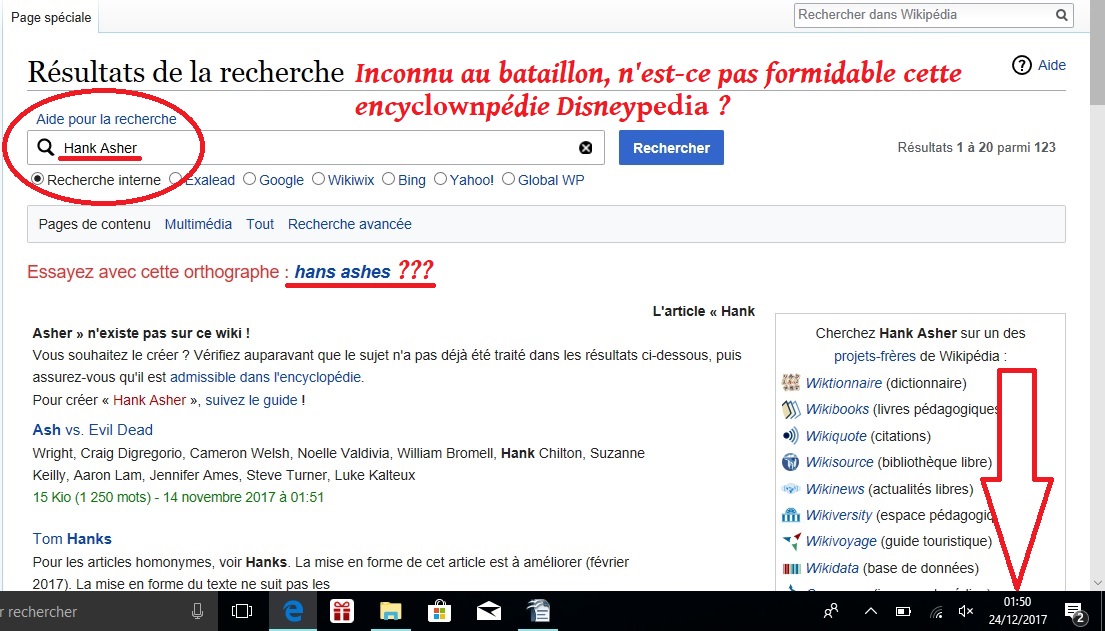1105x631 pixels.
Task: Select the Recherche interne radio button
Action: pyautogui.click(x=37, y=179)
